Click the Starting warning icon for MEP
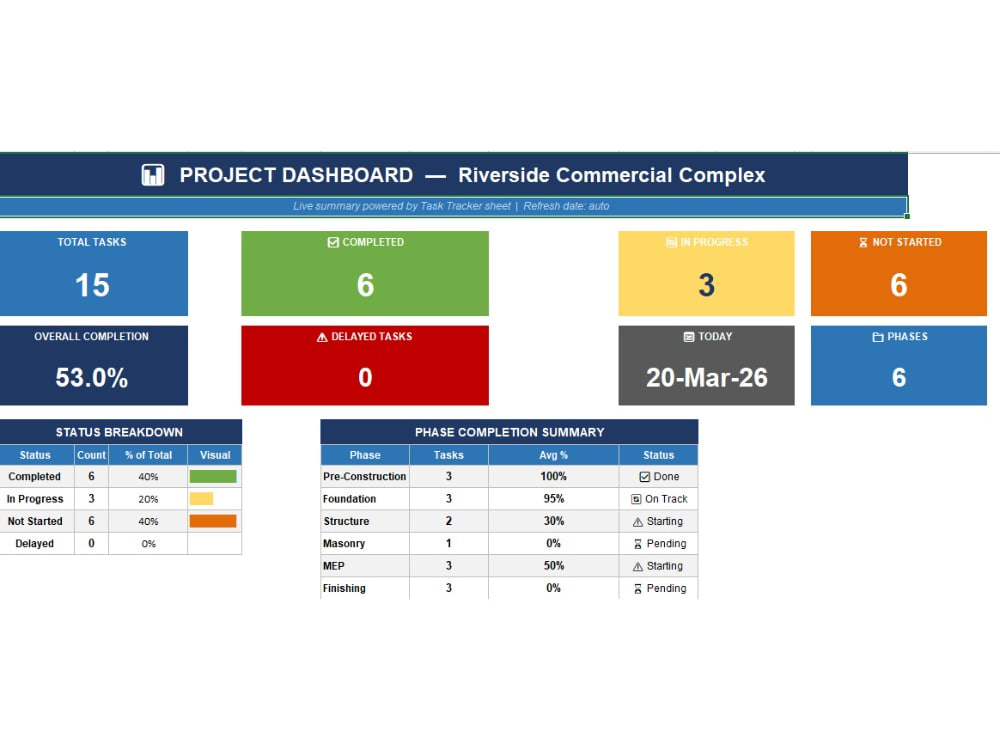Viewport: 1000px width, 750px height. pos(638,566)
